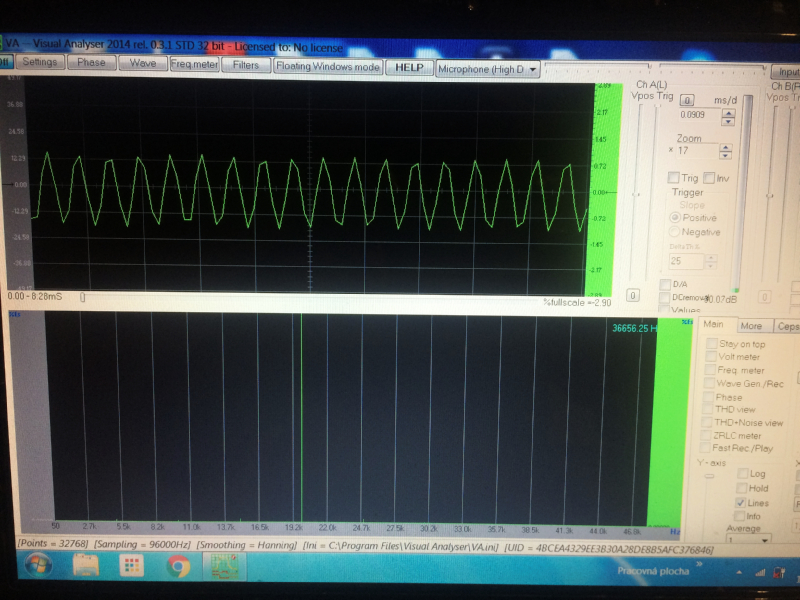Click the Delta Th % field showing 25

coord(686,261)
